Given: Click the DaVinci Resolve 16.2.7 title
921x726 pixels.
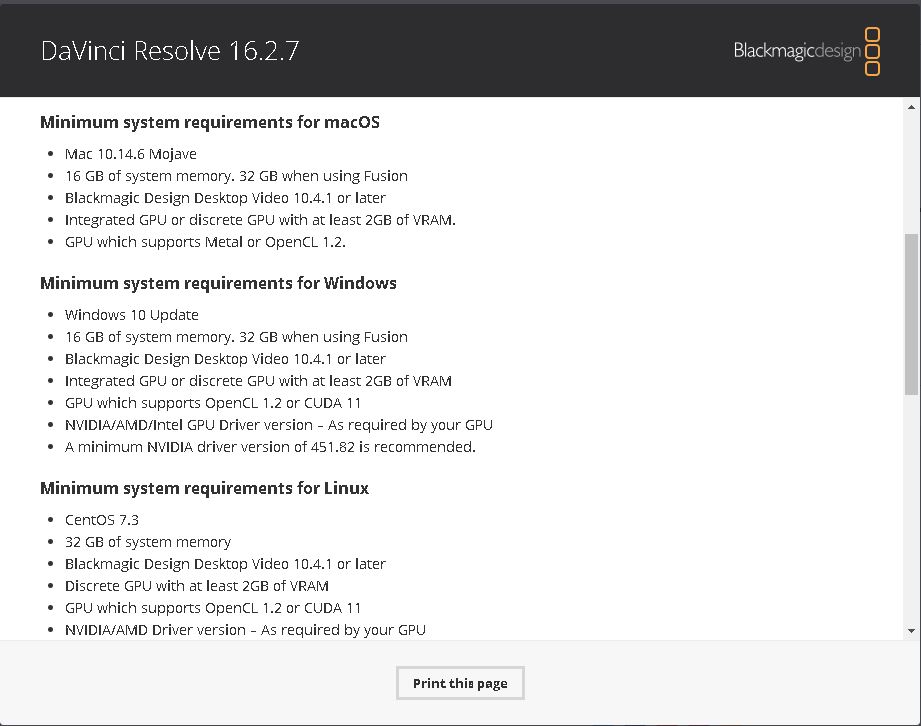Looking at the screenshot, I should pos(170,51).
